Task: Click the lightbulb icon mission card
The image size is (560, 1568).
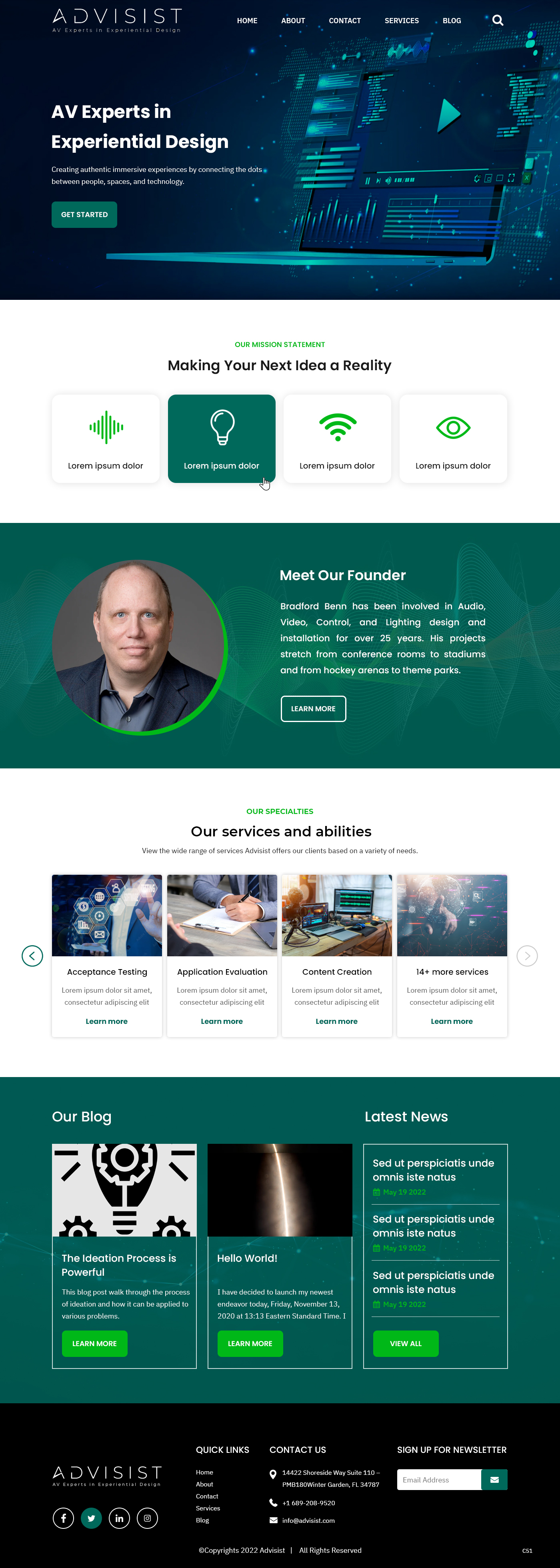Action: 222,438
